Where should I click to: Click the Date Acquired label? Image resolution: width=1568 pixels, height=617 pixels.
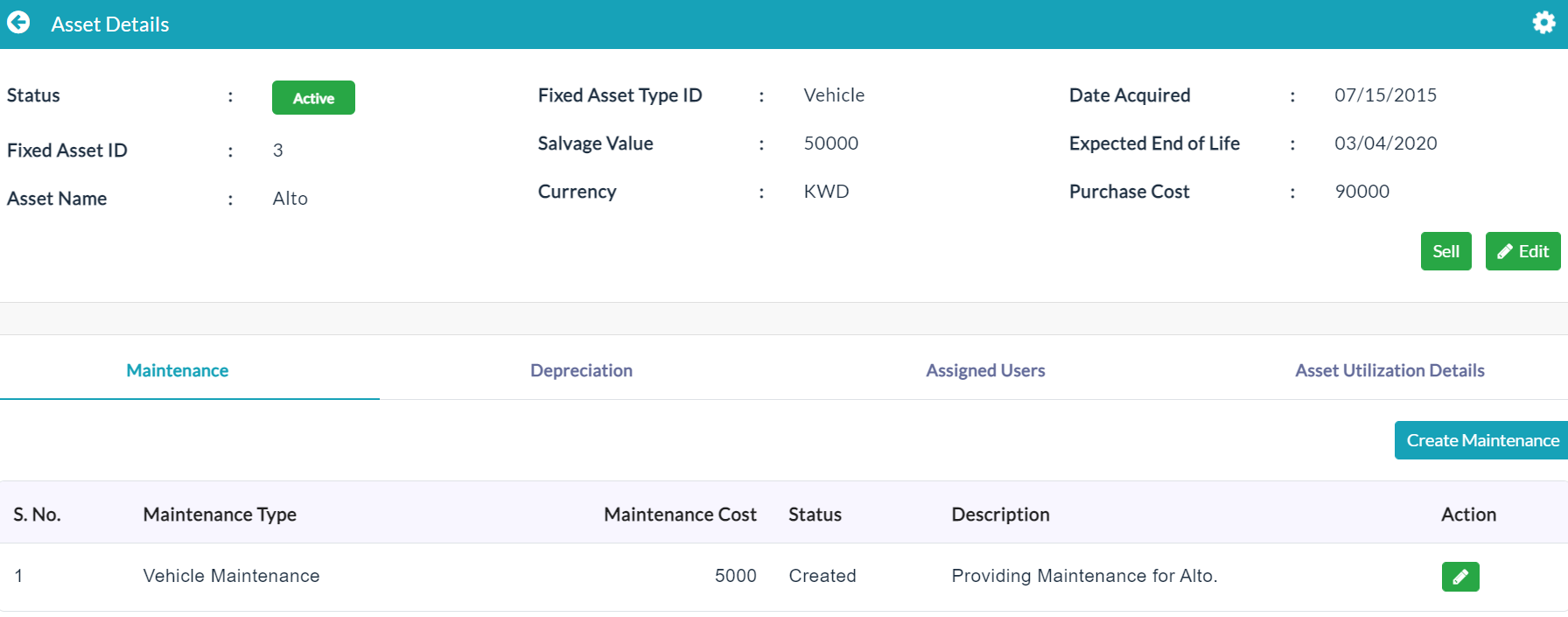click(1130, 95)
